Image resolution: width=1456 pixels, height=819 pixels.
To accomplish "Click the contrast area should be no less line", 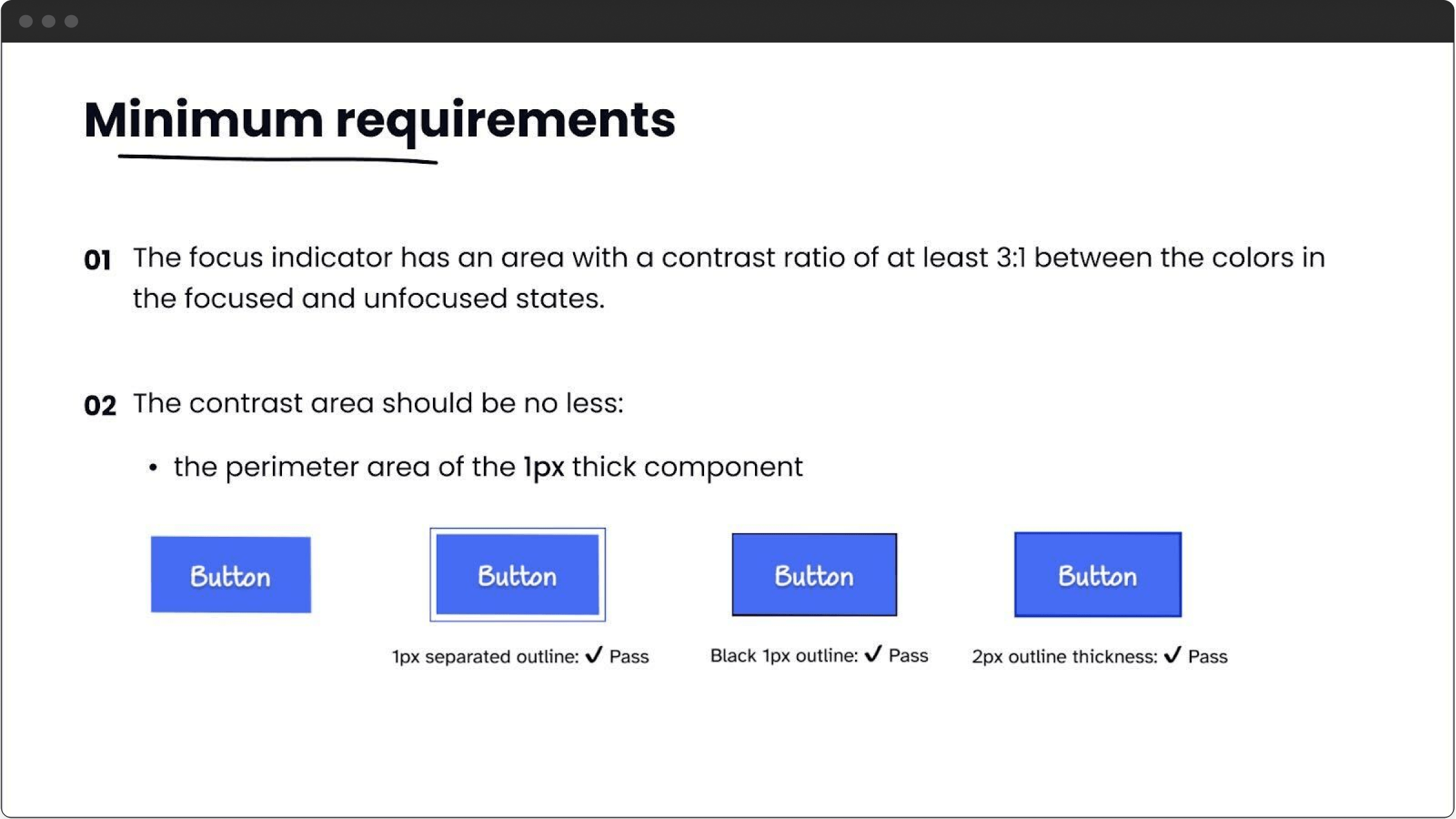I will pyautogui.click(x=378, y=403).
